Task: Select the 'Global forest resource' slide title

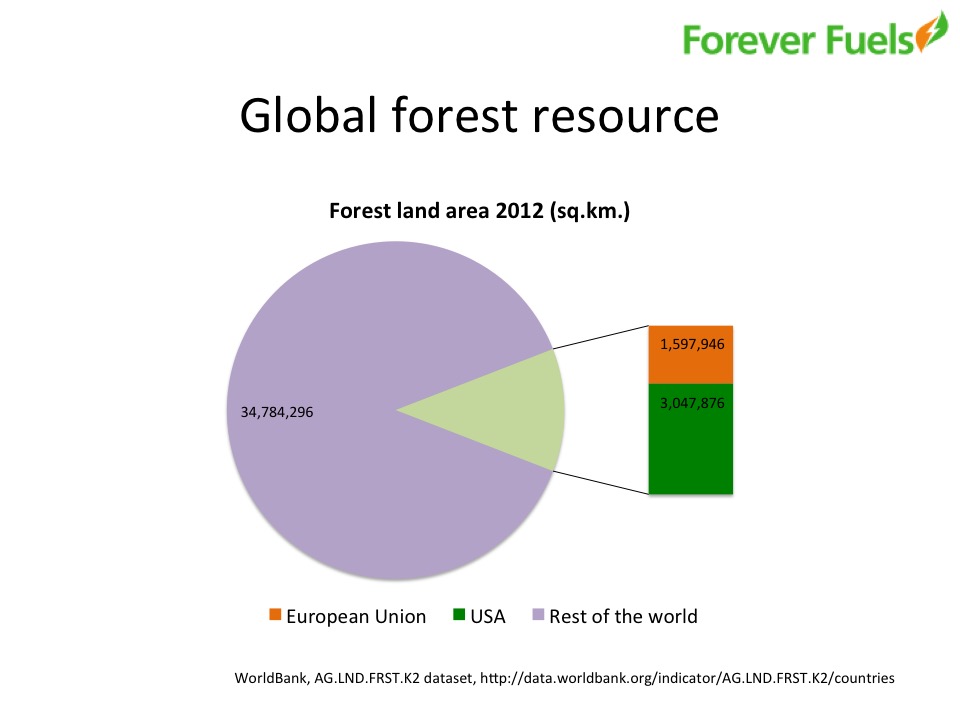Action: (x=479, y=116)
